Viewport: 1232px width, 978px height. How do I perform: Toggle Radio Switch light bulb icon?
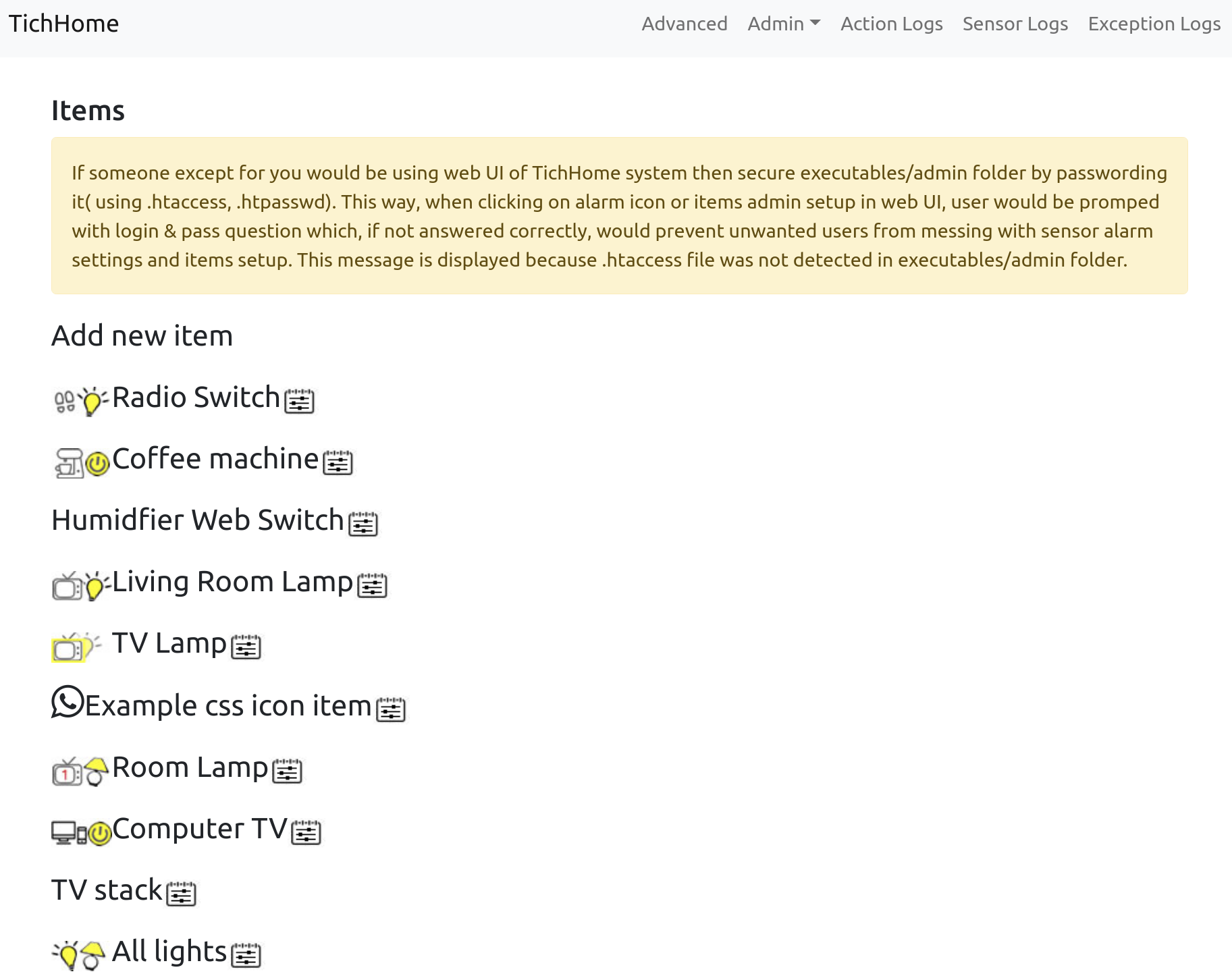tap(92, 401)
